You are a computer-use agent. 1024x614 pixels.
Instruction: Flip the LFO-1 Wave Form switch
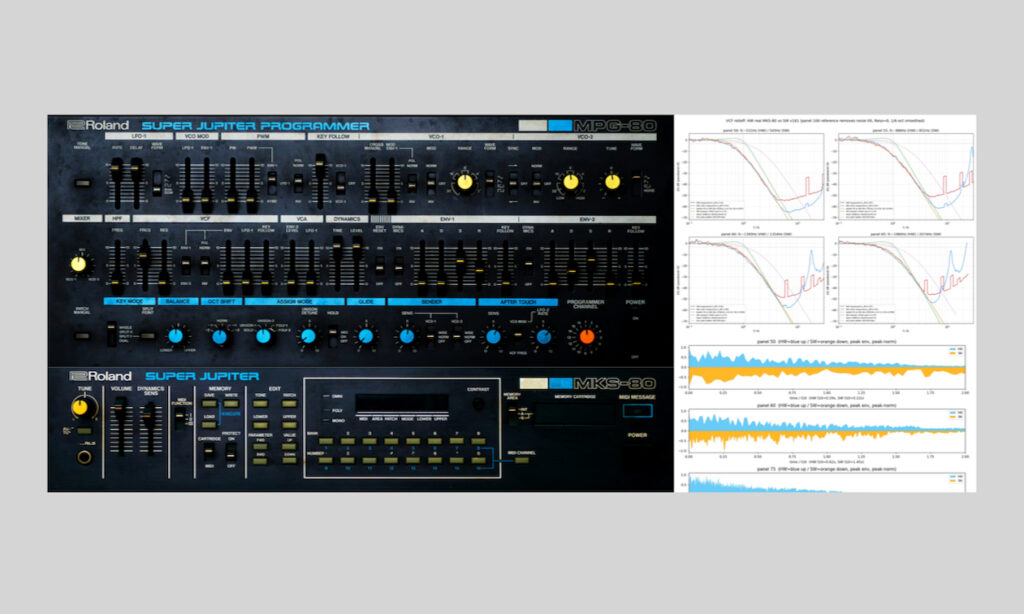click(x=157, y=183)
